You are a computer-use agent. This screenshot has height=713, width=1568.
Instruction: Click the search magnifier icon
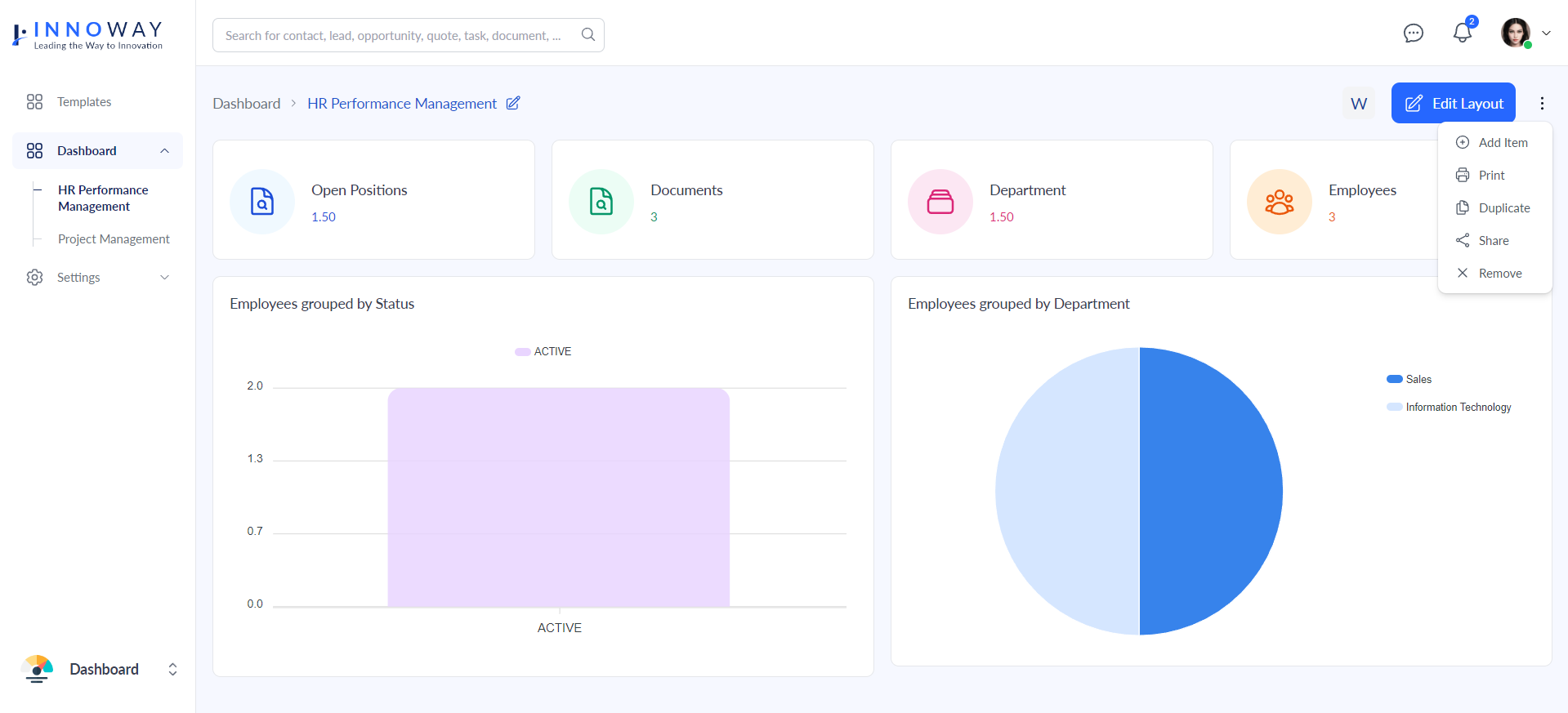587,34
